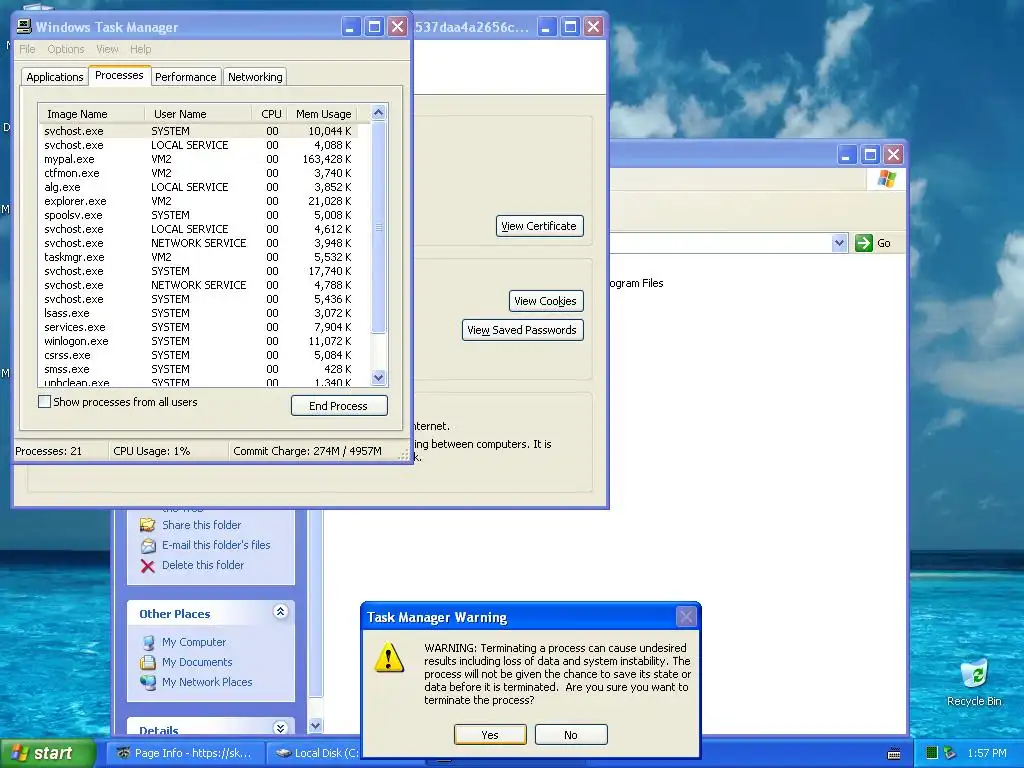Select the ctfmon.exe process row
Viewport: 1024px width, 768px height.
[199, 173]
